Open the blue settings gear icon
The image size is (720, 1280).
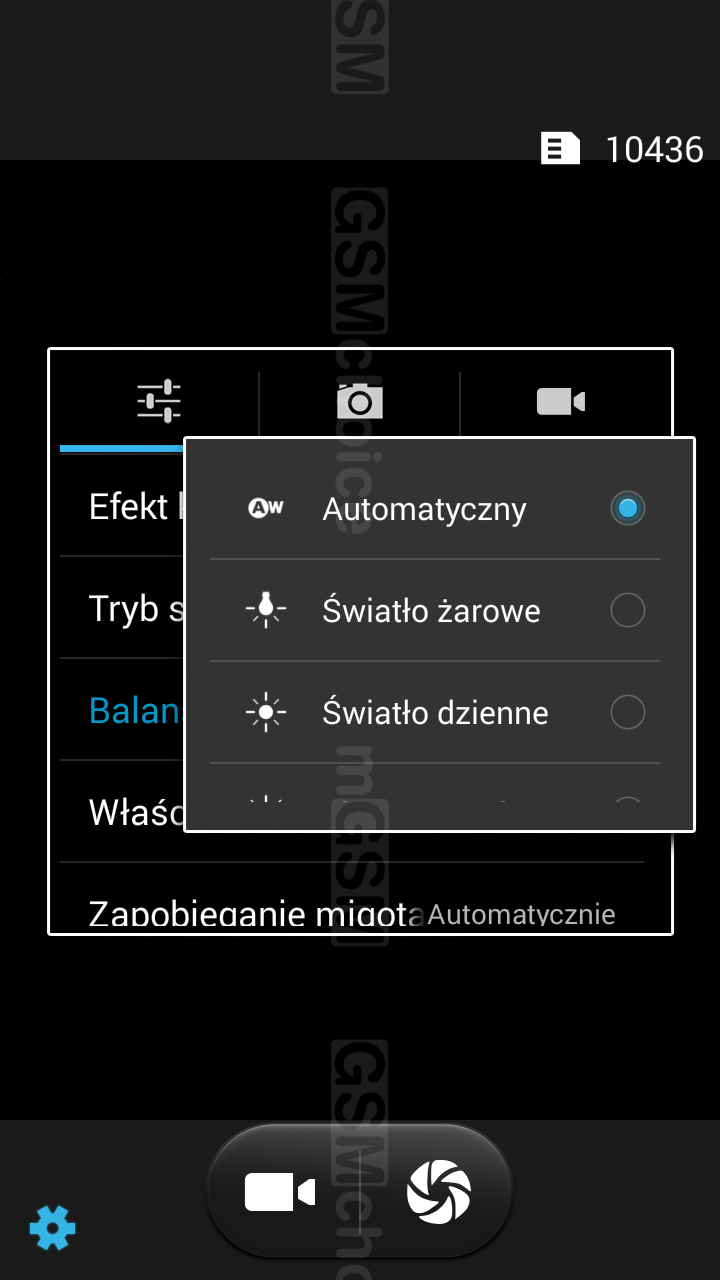click(x=52, y=1227)
